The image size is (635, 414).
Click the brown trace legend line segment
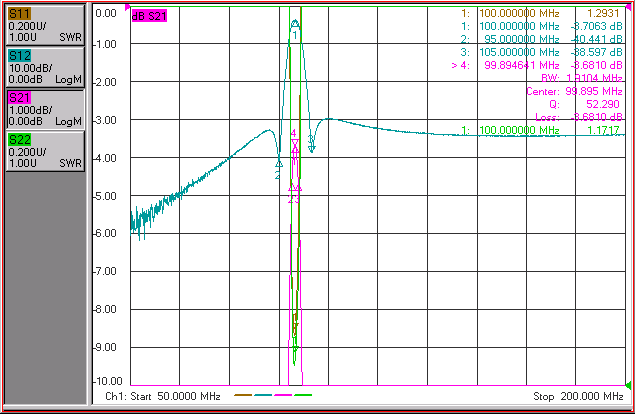243,395
